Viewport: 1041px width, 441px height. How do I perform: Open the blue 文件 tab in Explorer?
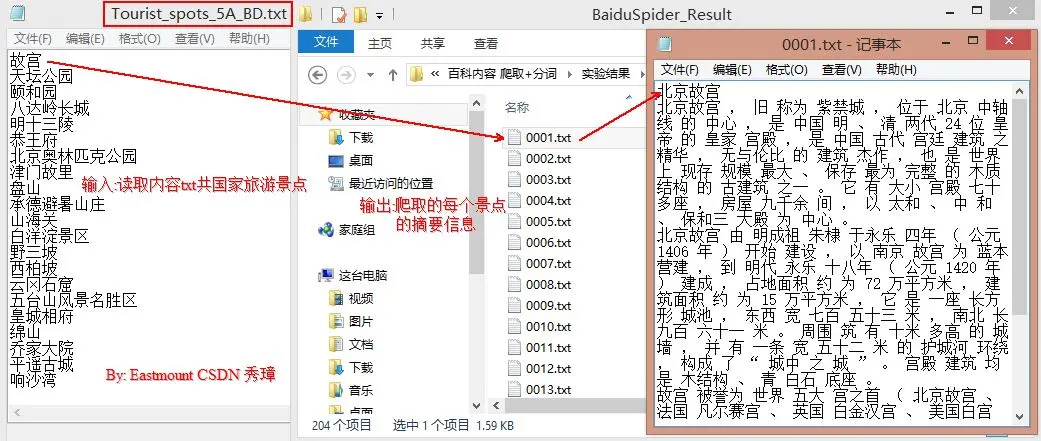(327, 42)
